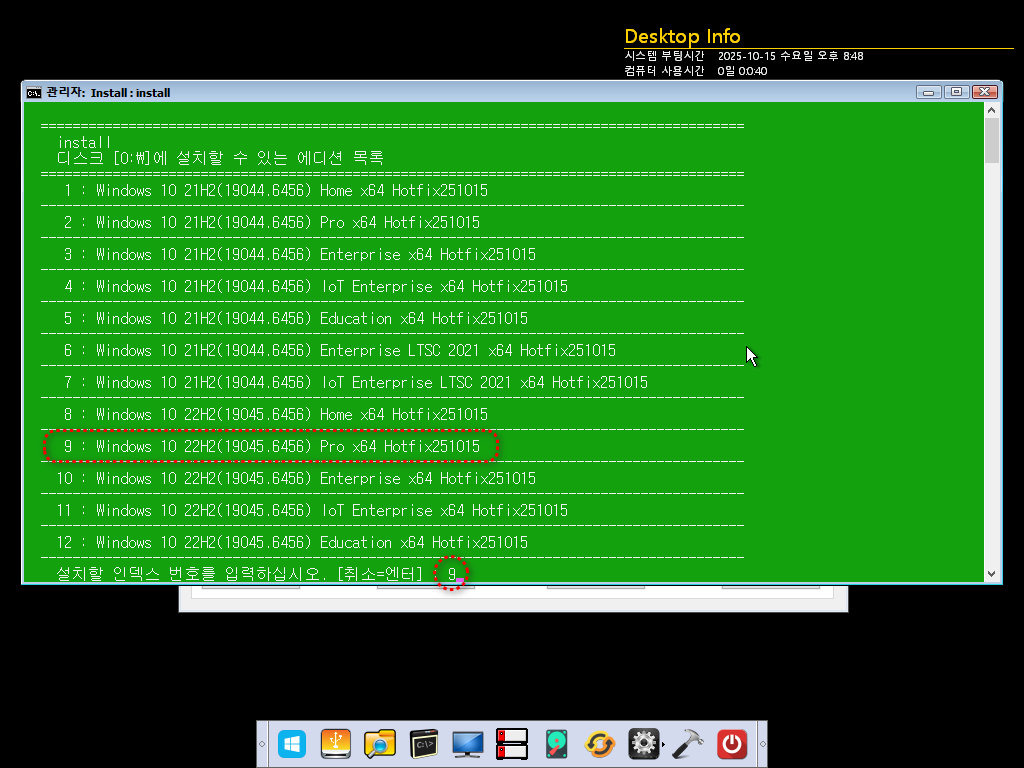Image resolution: width=1024 pixels, height=768 pixels.
Task: Select row 12 22H2 Education x64
Action: (x=292, y=543)
